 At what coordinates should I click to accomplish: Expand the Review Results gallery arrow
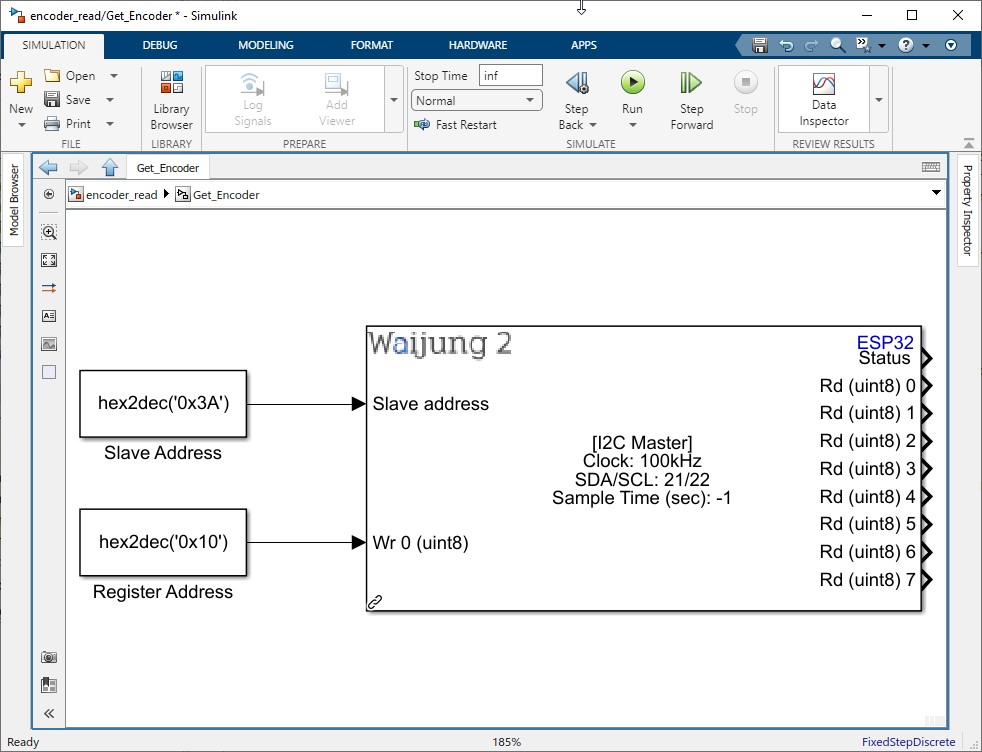point(879,100)
